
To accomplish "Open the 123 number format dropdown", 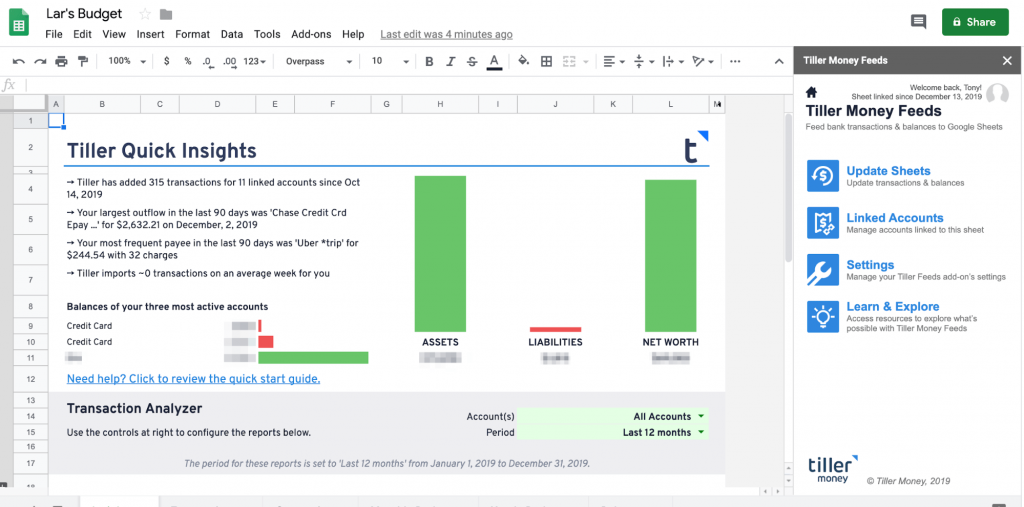I will click(254, 61).
